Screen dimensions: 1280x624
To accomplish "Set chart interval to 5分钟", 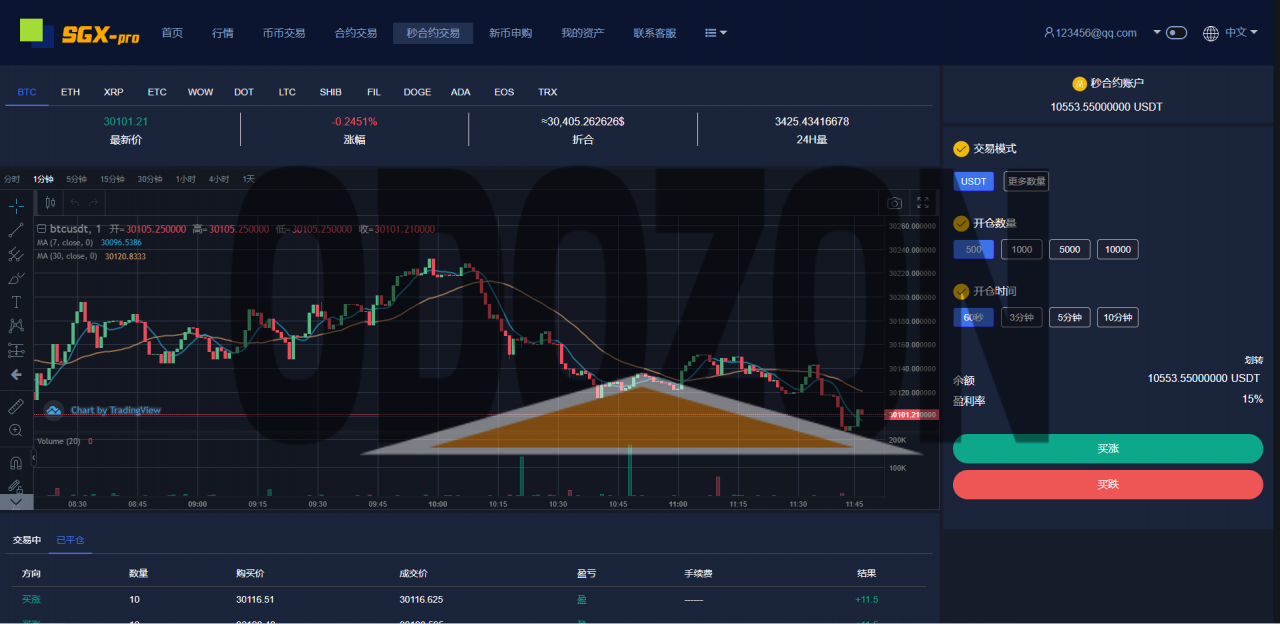I will click(x=76, y=179).
